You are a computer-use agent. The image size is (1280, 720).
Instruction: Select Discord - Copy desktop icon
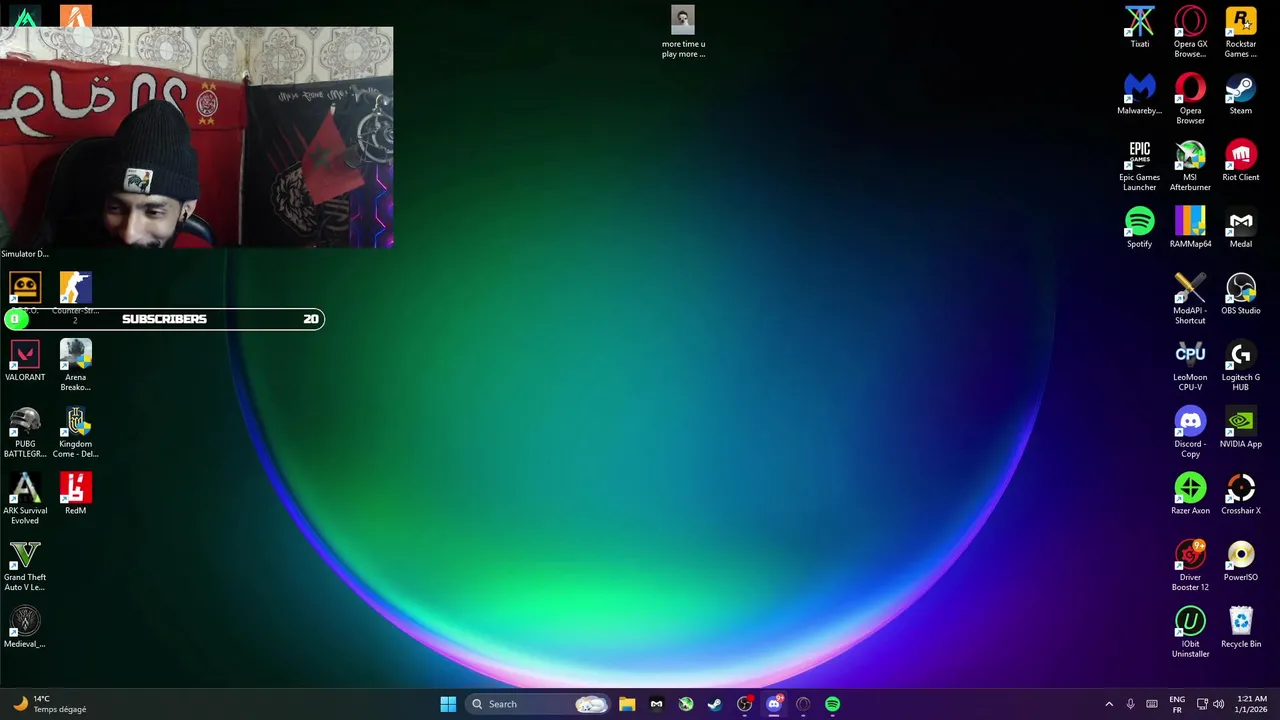1190,433
